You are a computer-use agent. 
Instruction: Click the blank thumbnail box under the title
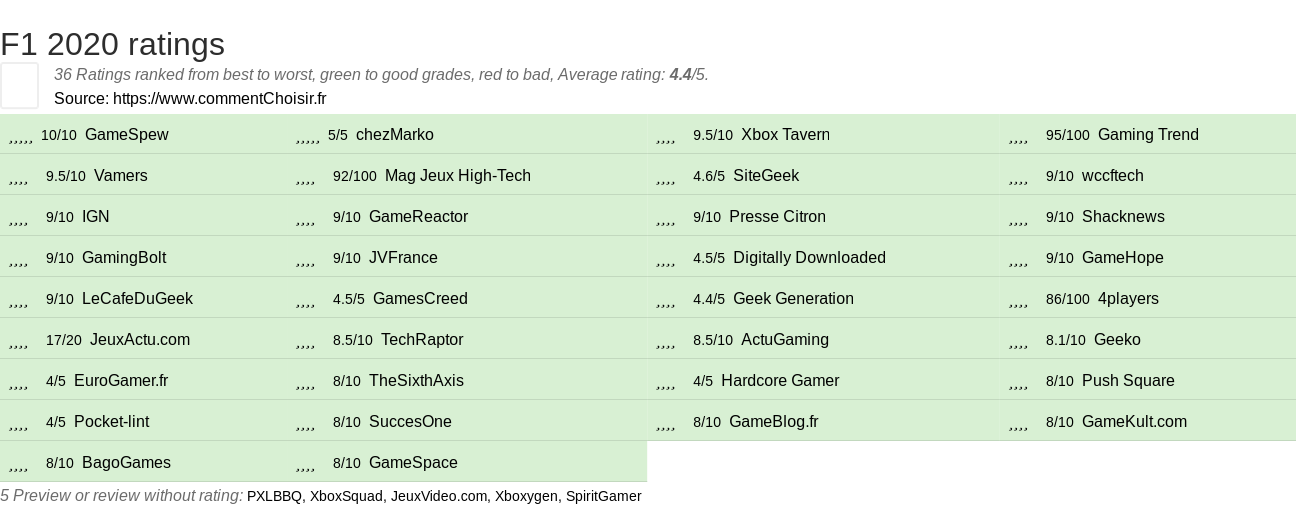pyautogui.click(x=19, y=85)
